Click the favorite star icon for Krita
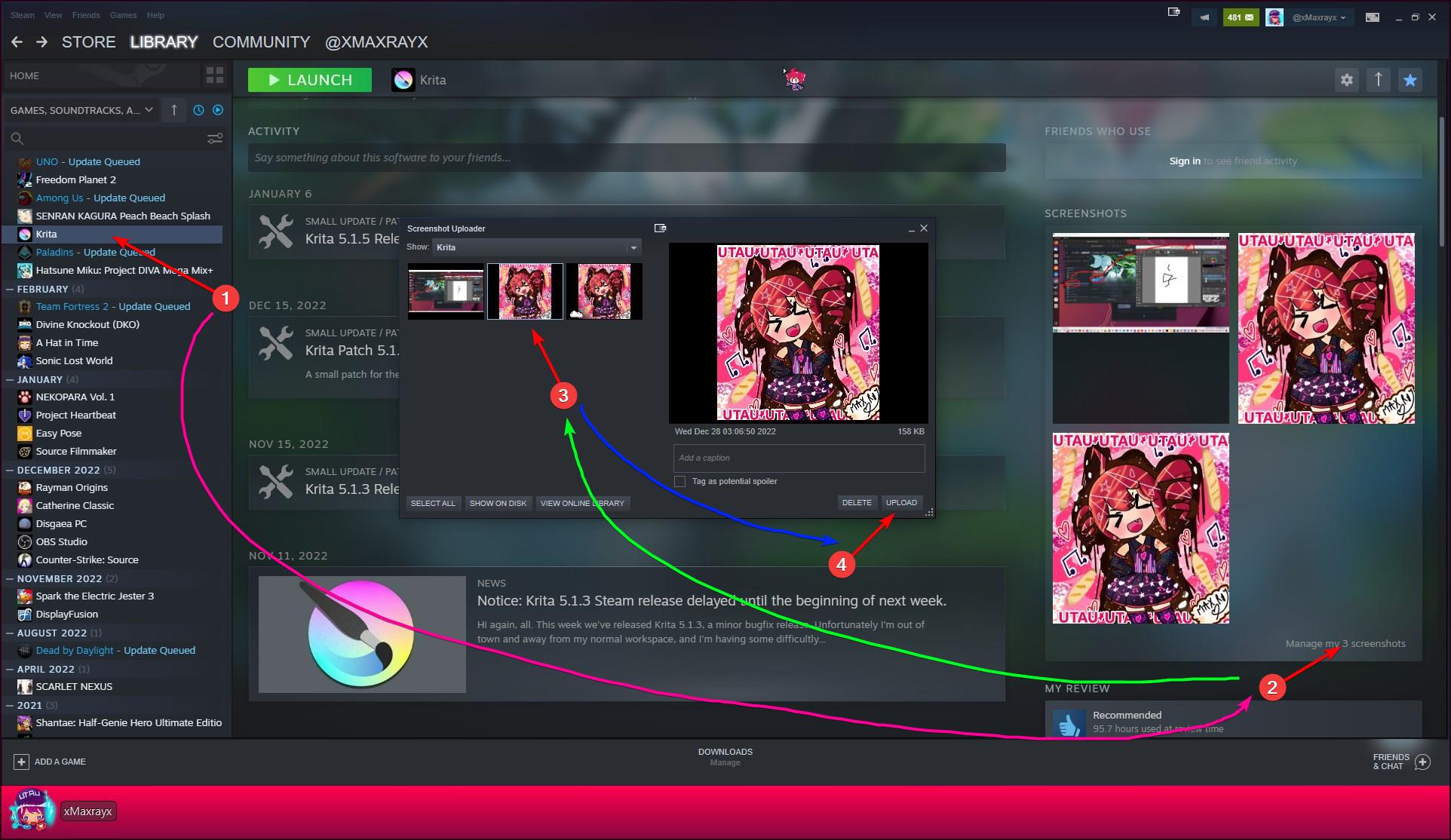The image size is (1451, 840). [1410, 79]
